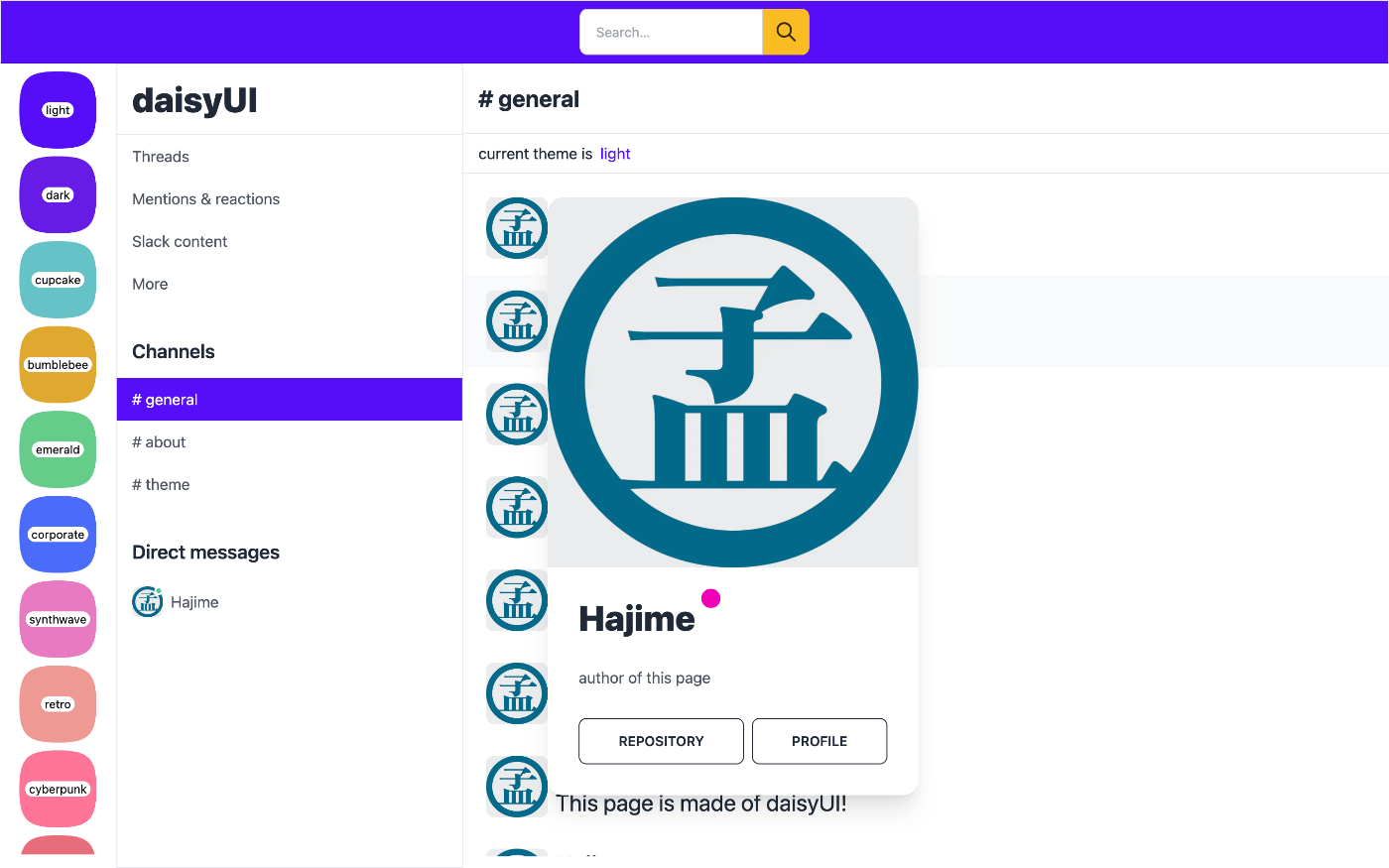
Task: Open Slack content item
Action: 290,242
